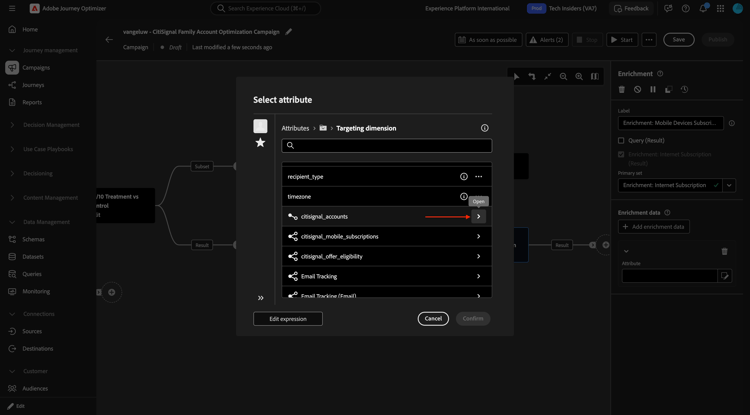Click Search Experience Cloud field
The width and height of the screenshot is (750, 415).
(265, 8)
